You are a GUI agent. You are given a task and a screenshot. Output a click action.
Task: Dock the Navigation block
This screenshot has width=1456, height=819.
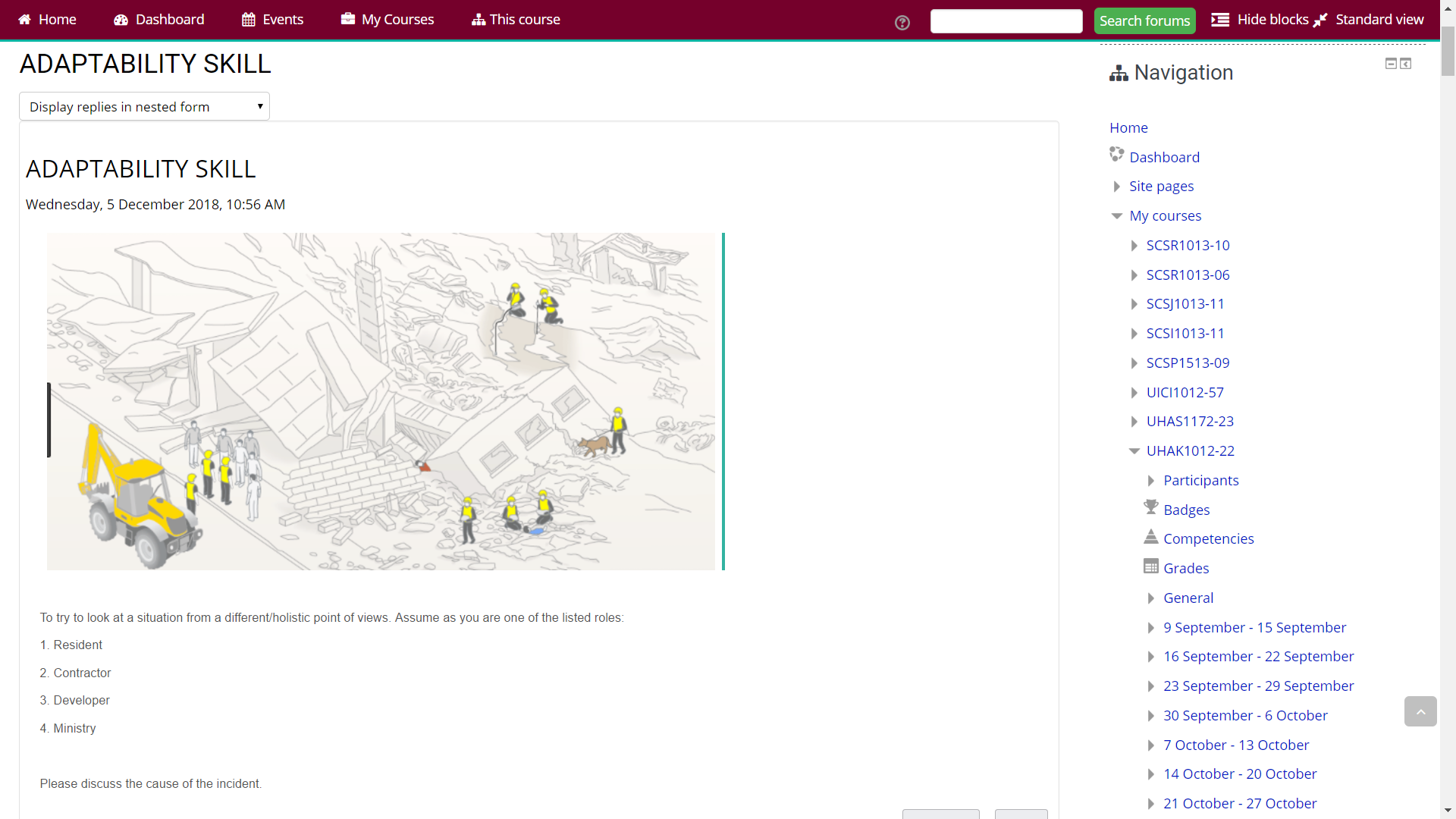tap(1405, 64)
